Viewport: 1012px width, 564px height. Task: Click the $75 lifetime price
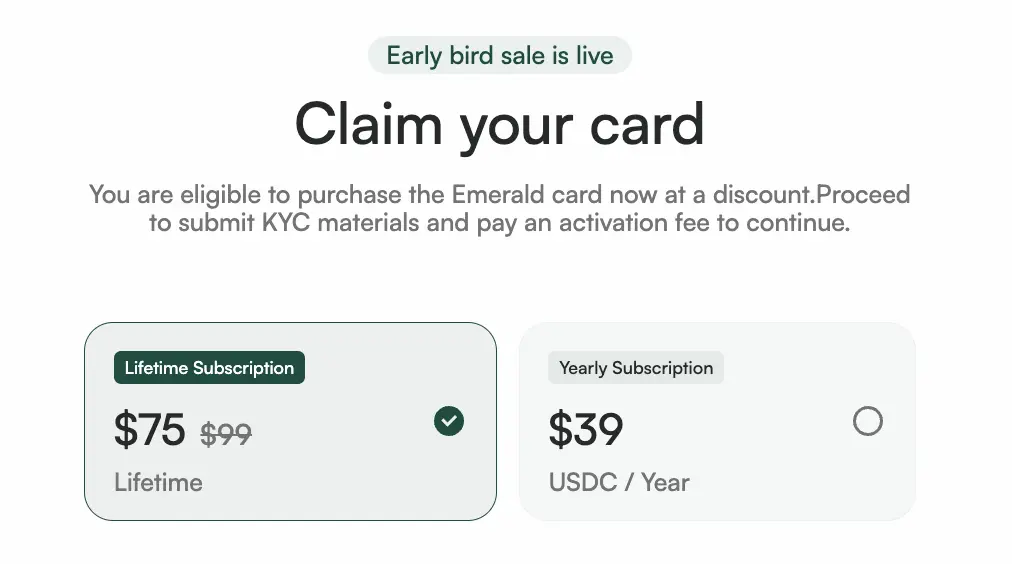(x=150, y=429)
